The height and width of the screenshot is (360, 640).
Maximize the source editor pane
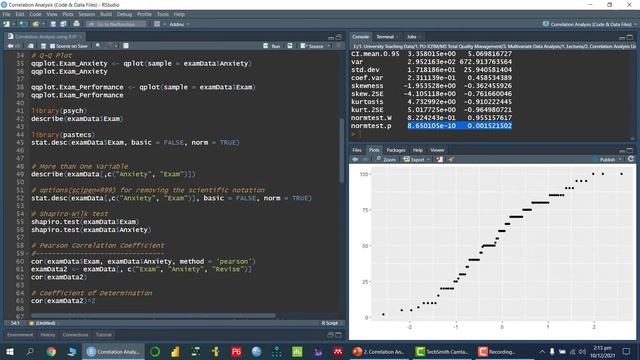click(x=339, y=37)
